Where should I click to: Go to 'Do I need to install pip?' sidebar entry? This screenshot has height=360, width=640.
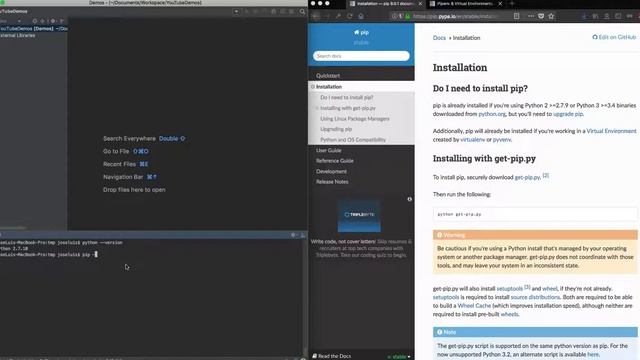point(347,98)
